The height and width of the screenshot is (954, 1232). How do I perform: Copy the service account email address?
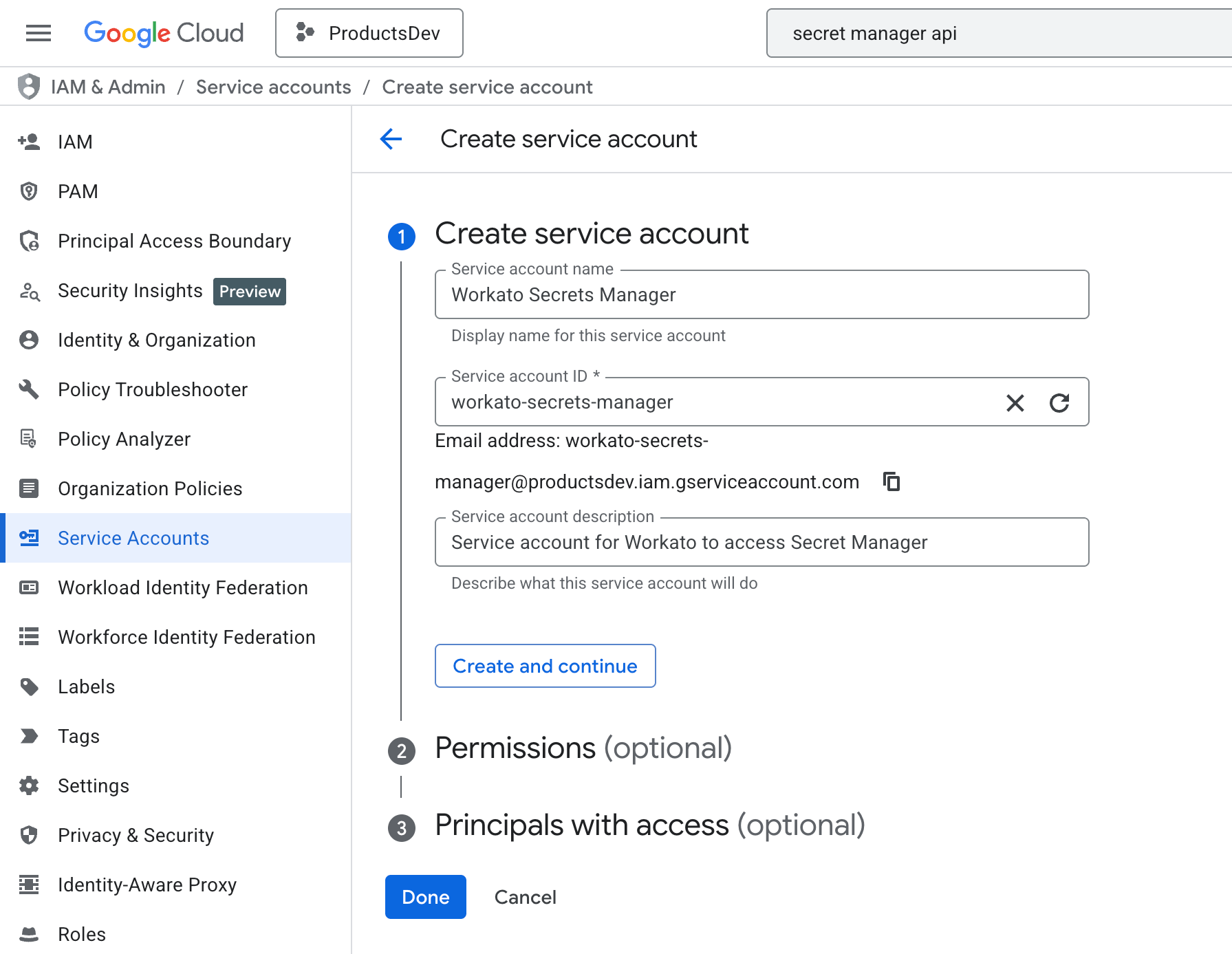click(891, 481)
